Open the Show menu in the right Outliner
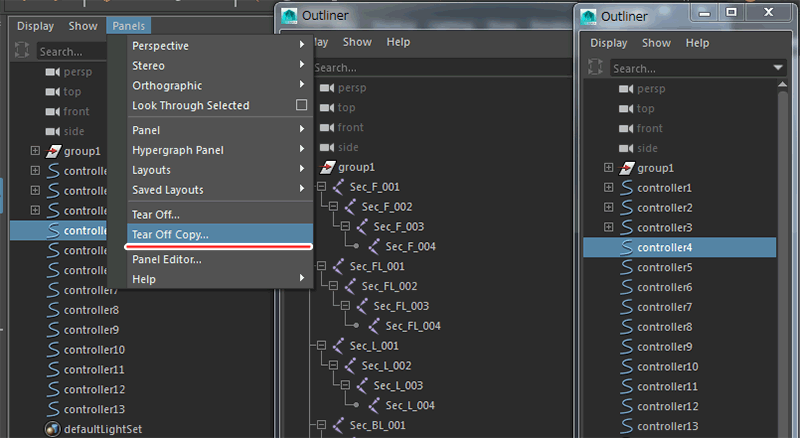This screenshot has height=438, width=800. point(656,43)
